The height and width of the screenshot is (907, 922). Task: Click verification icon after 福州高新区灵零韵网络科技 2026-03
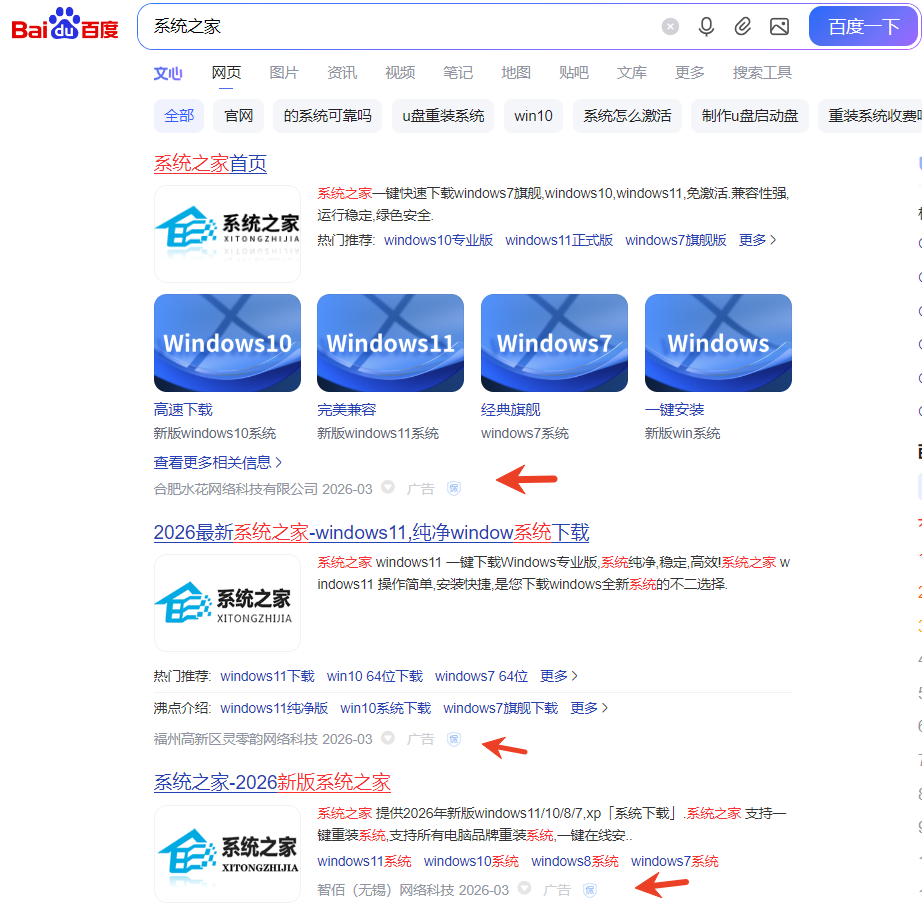[x=387, y=738]
